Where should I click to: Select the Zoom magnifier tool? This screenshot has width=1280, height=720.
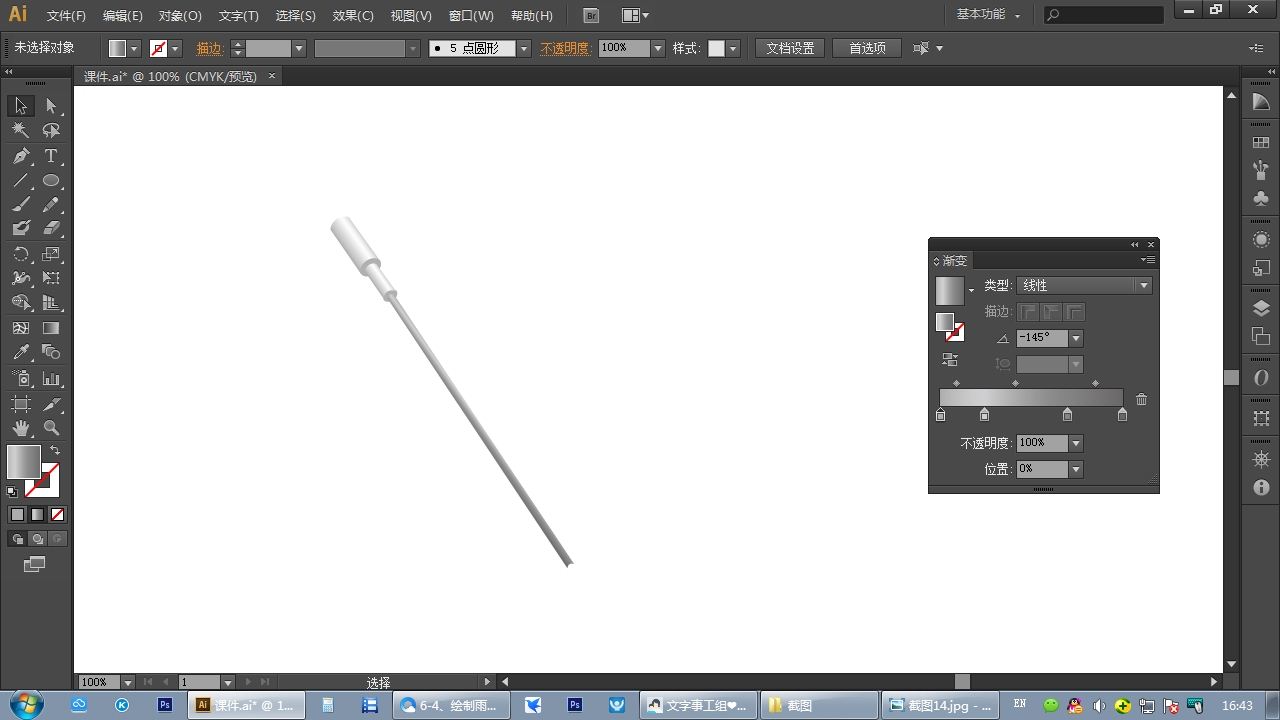[x=51, y=428]
